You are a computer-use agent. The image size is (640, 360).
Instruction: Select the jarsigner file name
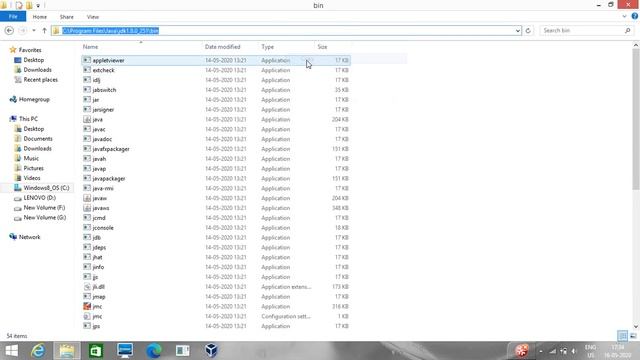pyautogui.click(x=103, y=109)
